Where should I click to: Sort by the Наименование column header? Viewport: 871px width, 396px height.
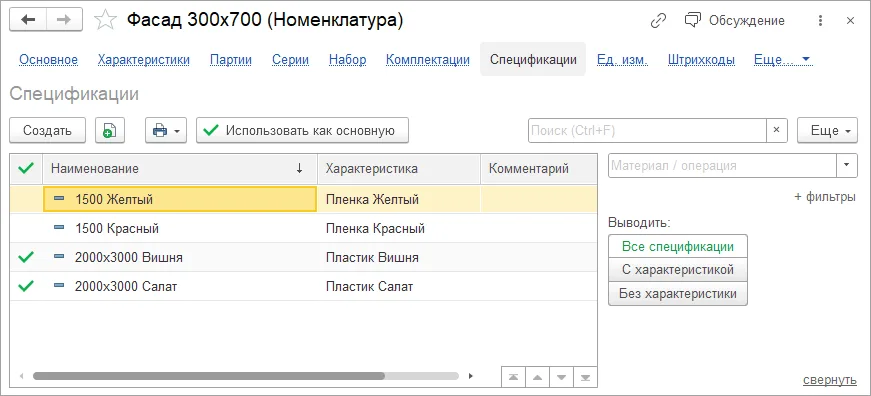(180, 169)
